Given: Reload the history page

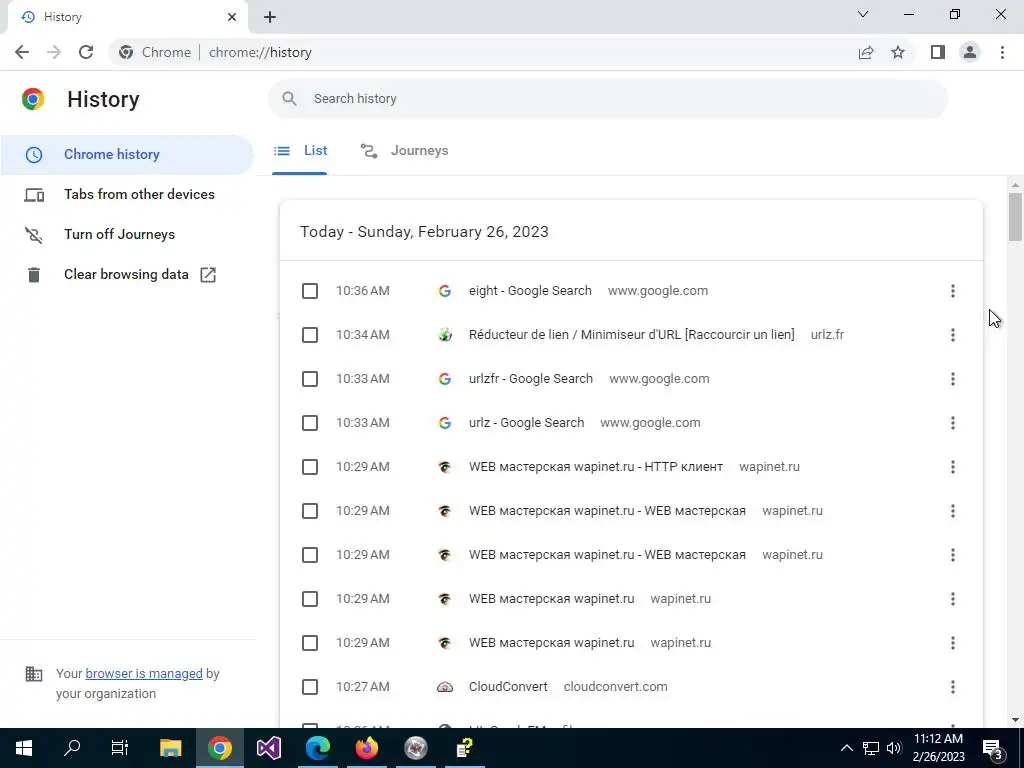Looking at the screenshot, I should [x=86, y=52].
